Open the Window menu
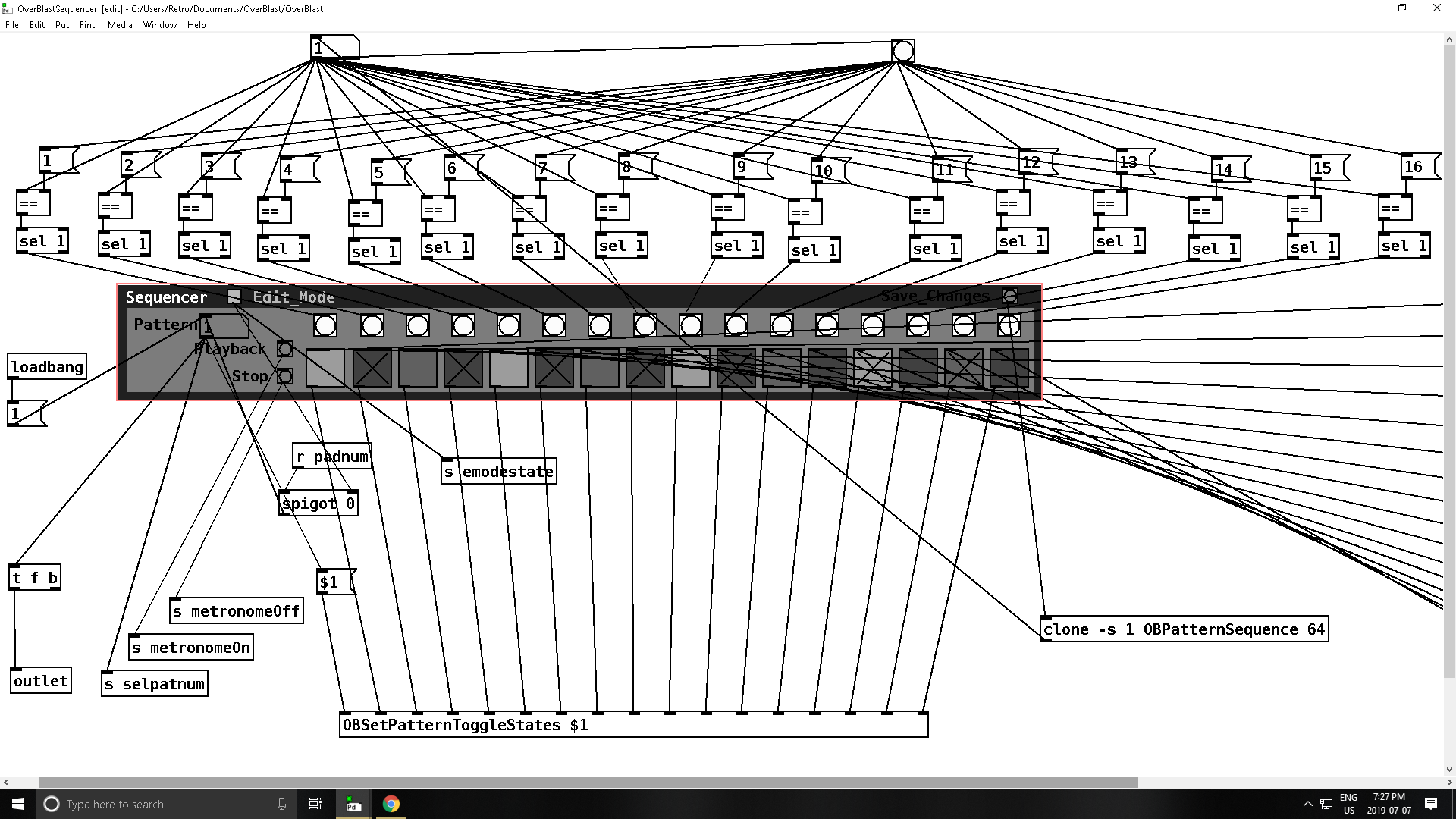This screenshot has height=819, width=1456. click(160, 25)
